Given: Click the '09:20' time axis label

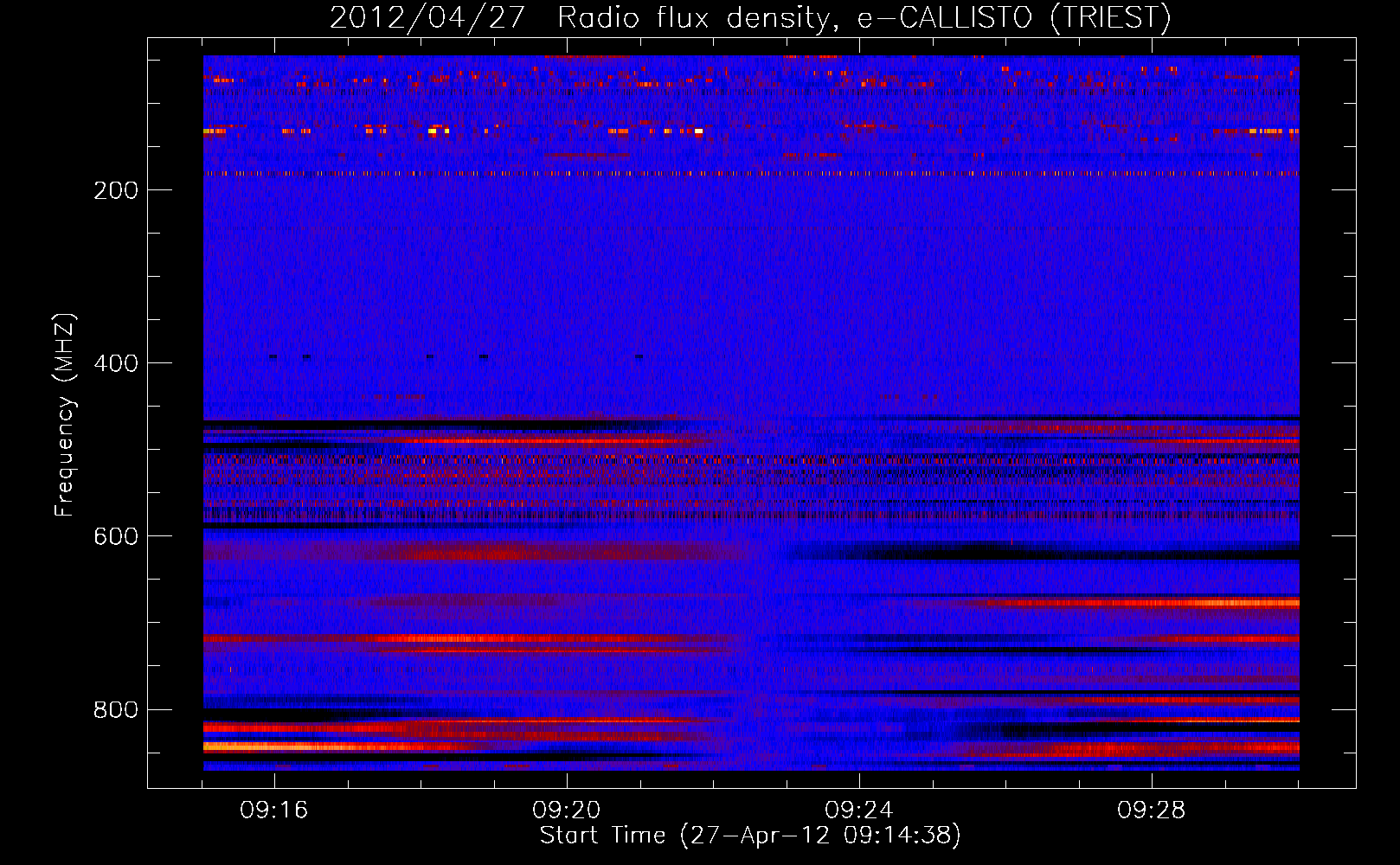Looking at the screenshot, I should click(567, 811).
